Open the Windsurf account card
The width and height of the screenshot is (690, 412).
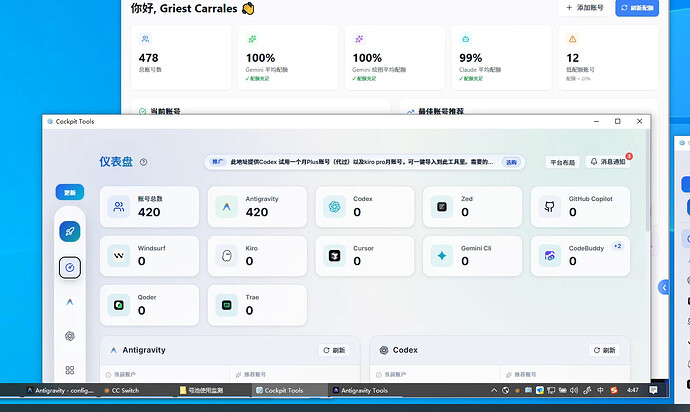coord(150,256)
